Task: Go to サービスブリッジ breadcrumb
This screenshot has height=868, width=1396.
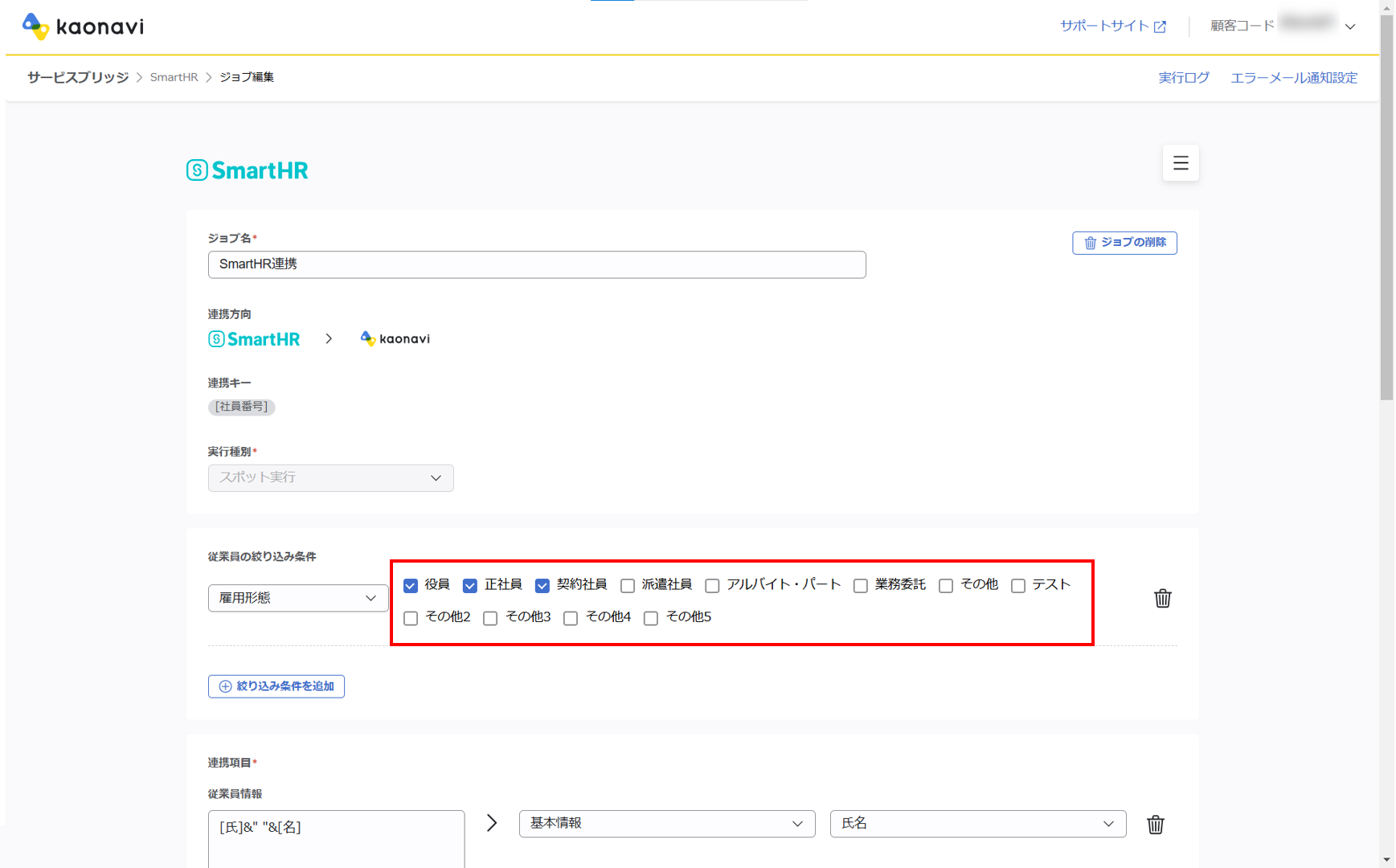Action: tap(78, 77)
